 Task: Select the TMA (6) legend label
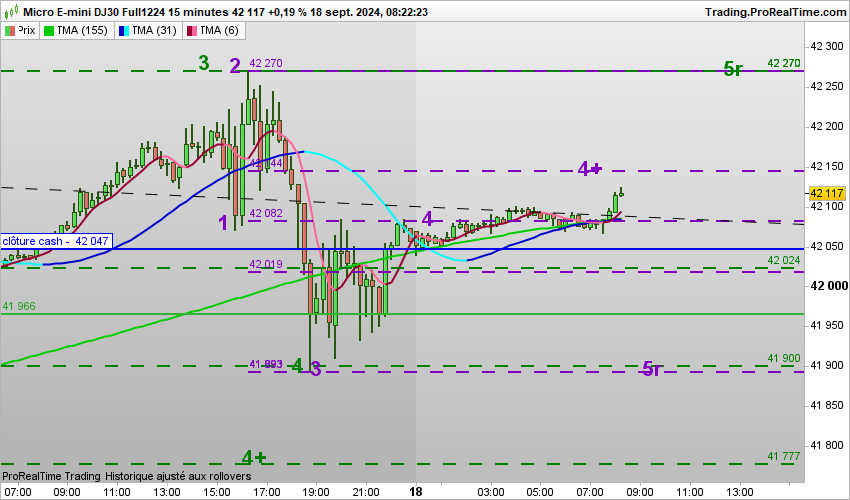219,30
